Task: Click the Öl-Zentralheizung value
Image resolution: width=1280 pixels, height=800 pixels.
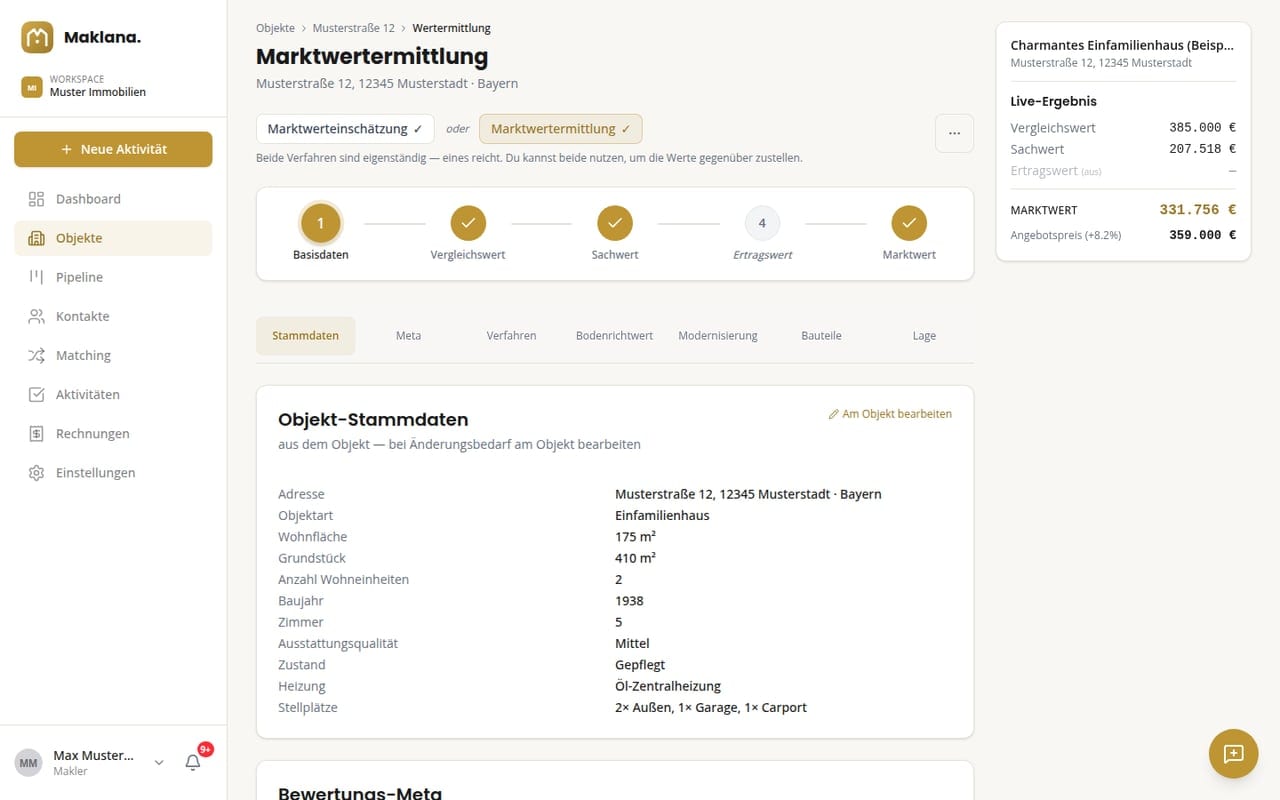Action: tap(668, 686)
